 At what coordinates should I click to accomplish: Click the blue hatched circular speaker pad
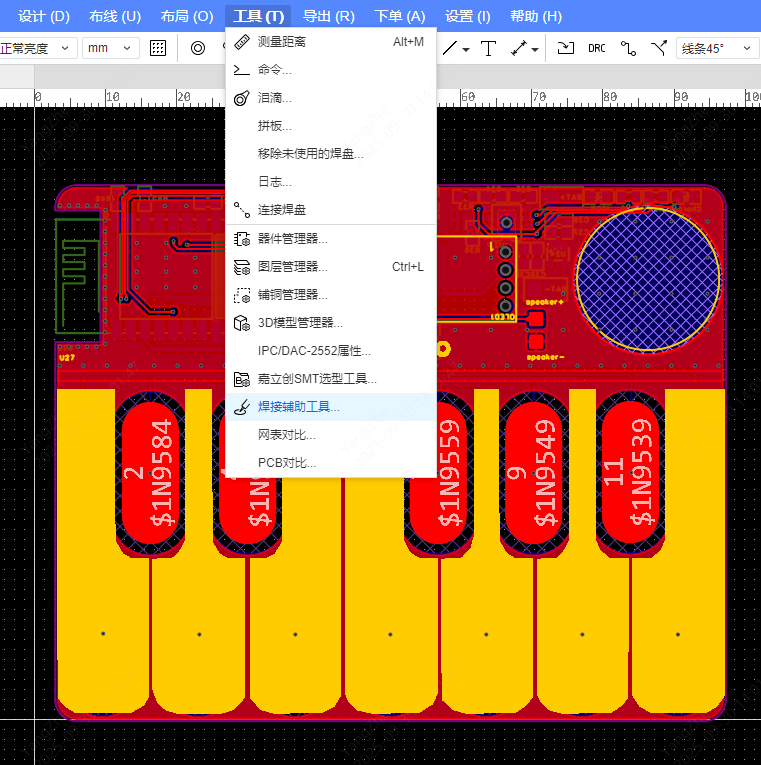647,281
